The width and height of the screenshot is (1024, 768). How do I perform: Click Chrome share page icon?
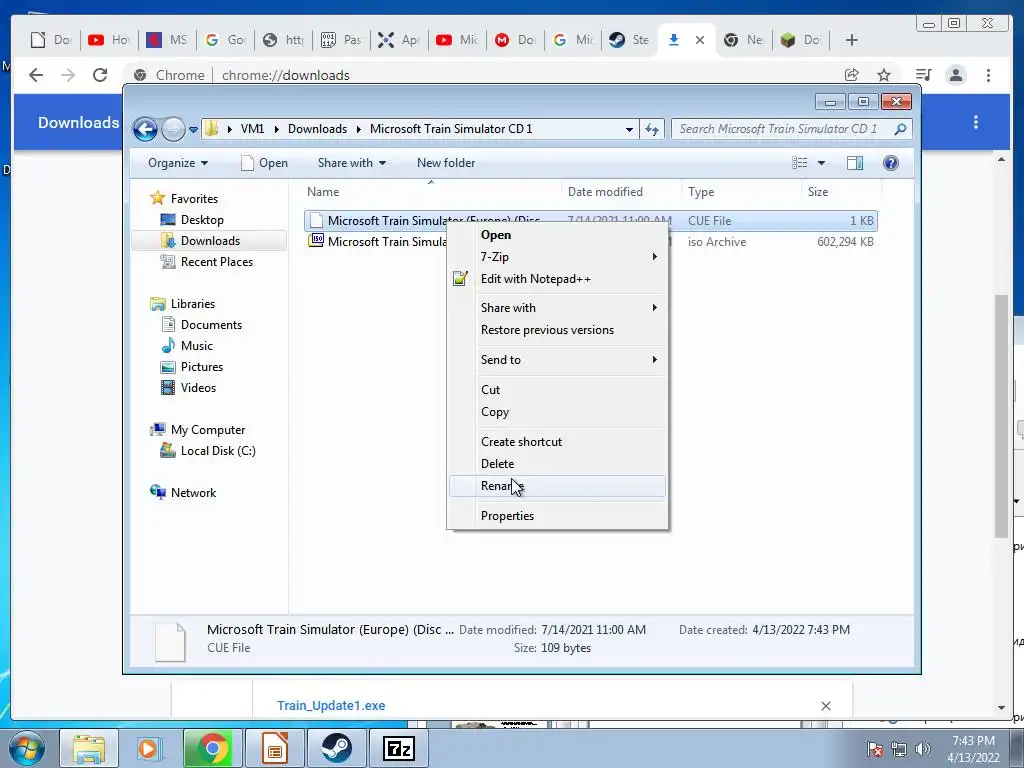coord(852,75)
